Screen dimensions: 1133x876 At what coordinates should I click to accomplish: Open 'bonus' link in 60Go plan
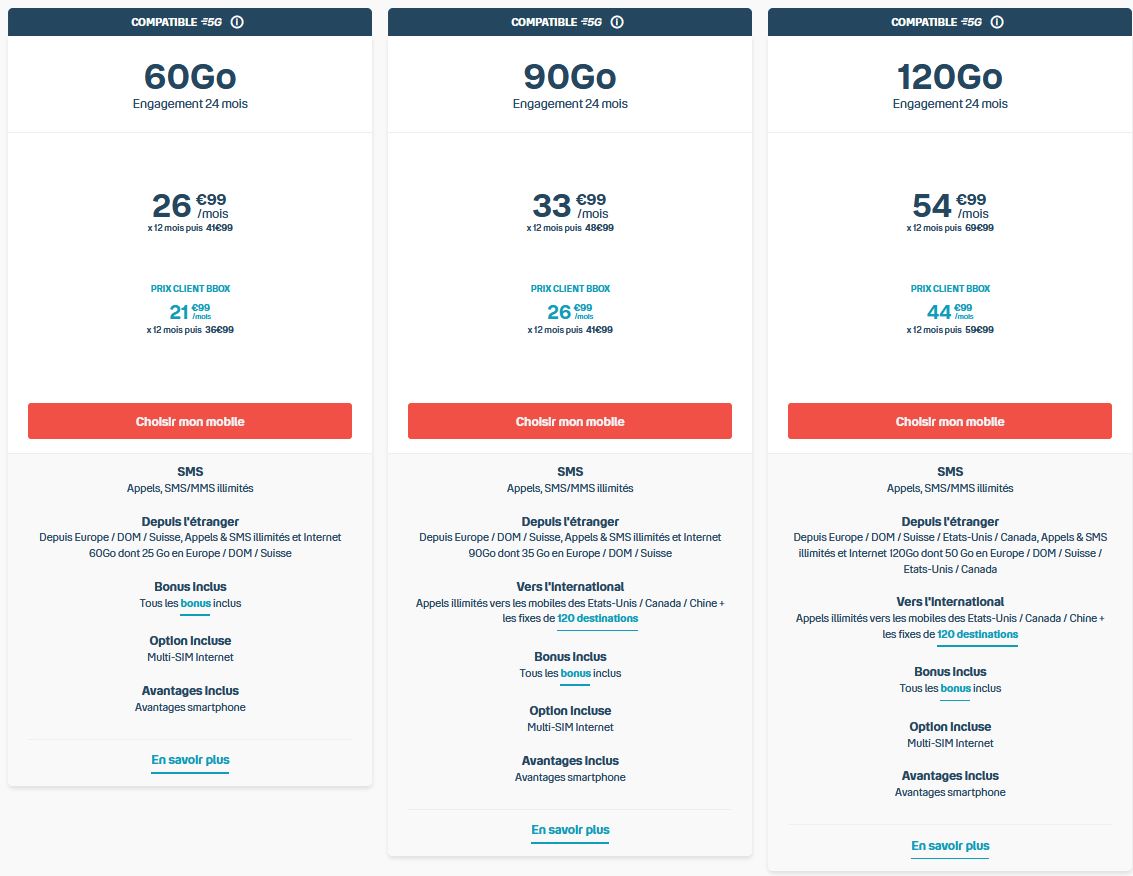[196, 604]
